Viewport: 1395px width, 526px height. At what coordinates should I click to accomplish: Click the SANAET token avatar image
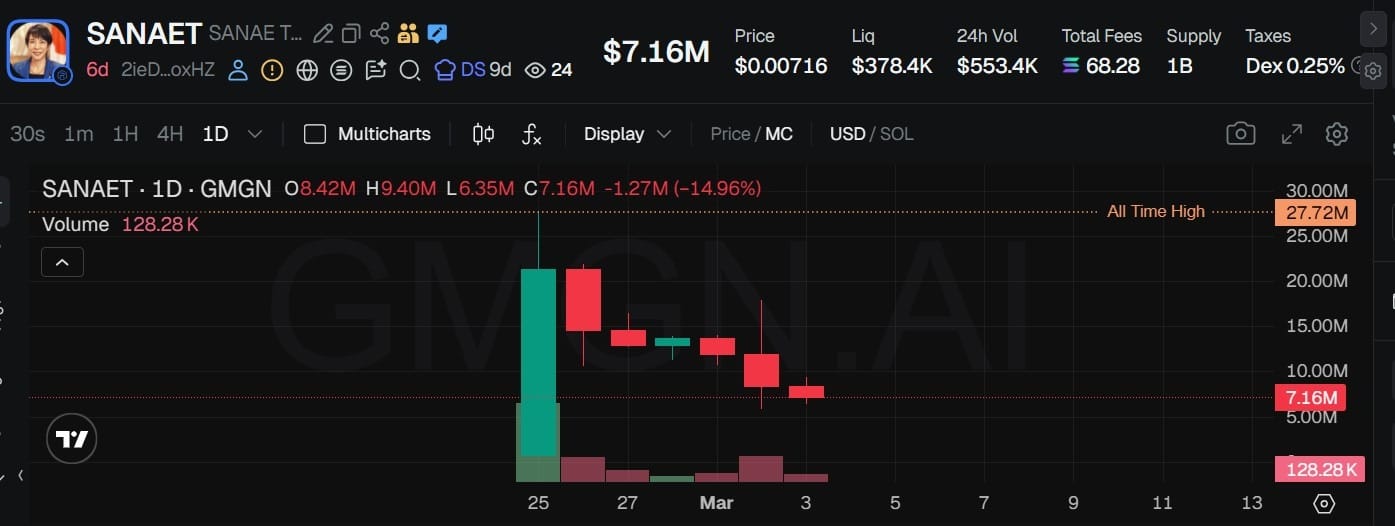[x=38, y=50]
